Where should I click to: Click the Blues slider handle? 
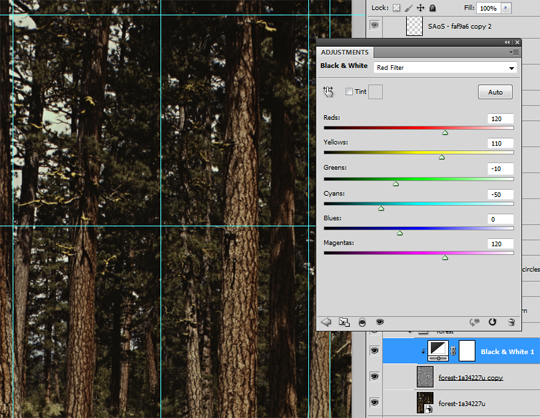400,233
